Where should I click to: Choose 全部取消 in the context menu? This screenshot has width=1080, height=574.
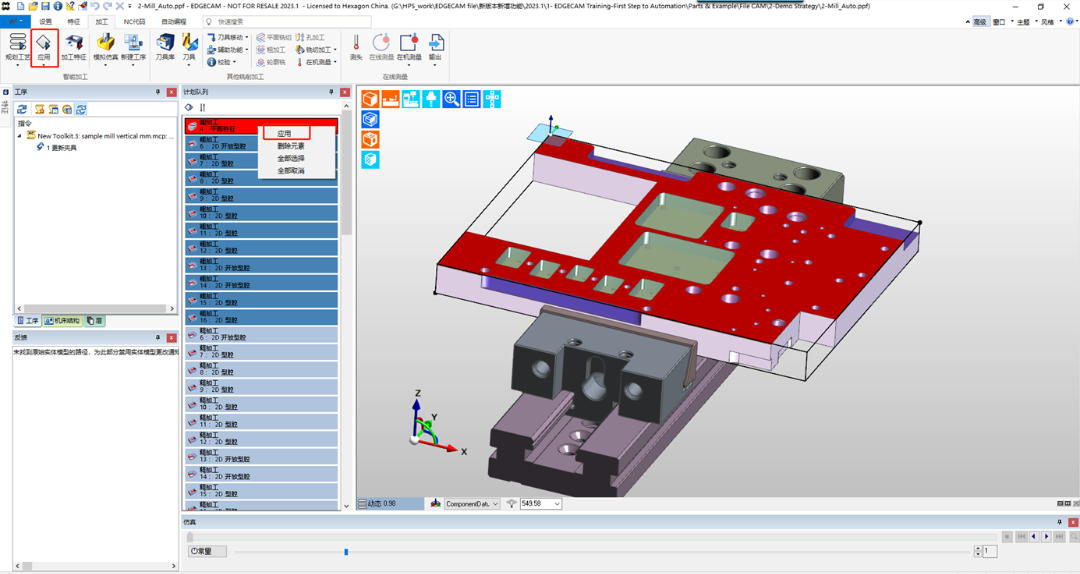coord(291,171)
